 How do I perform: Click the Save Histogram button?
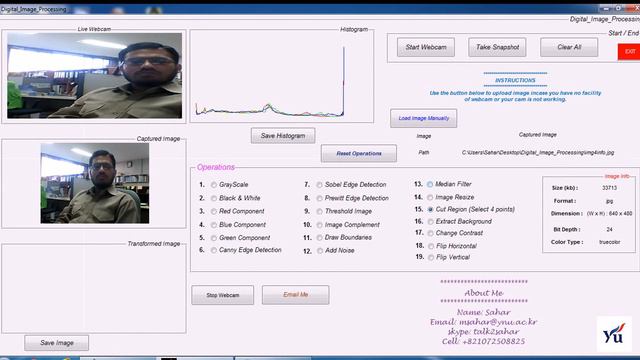click(283, 136)
